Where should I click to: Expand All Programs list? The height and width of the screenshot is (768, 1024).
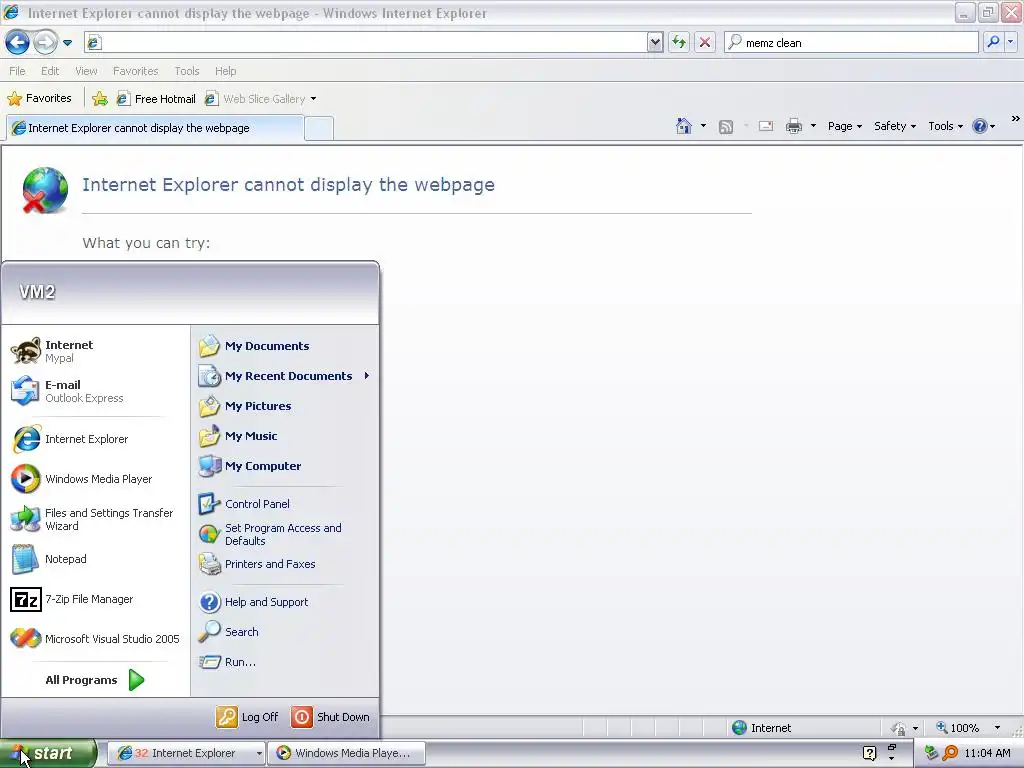(x=95, y=680)
